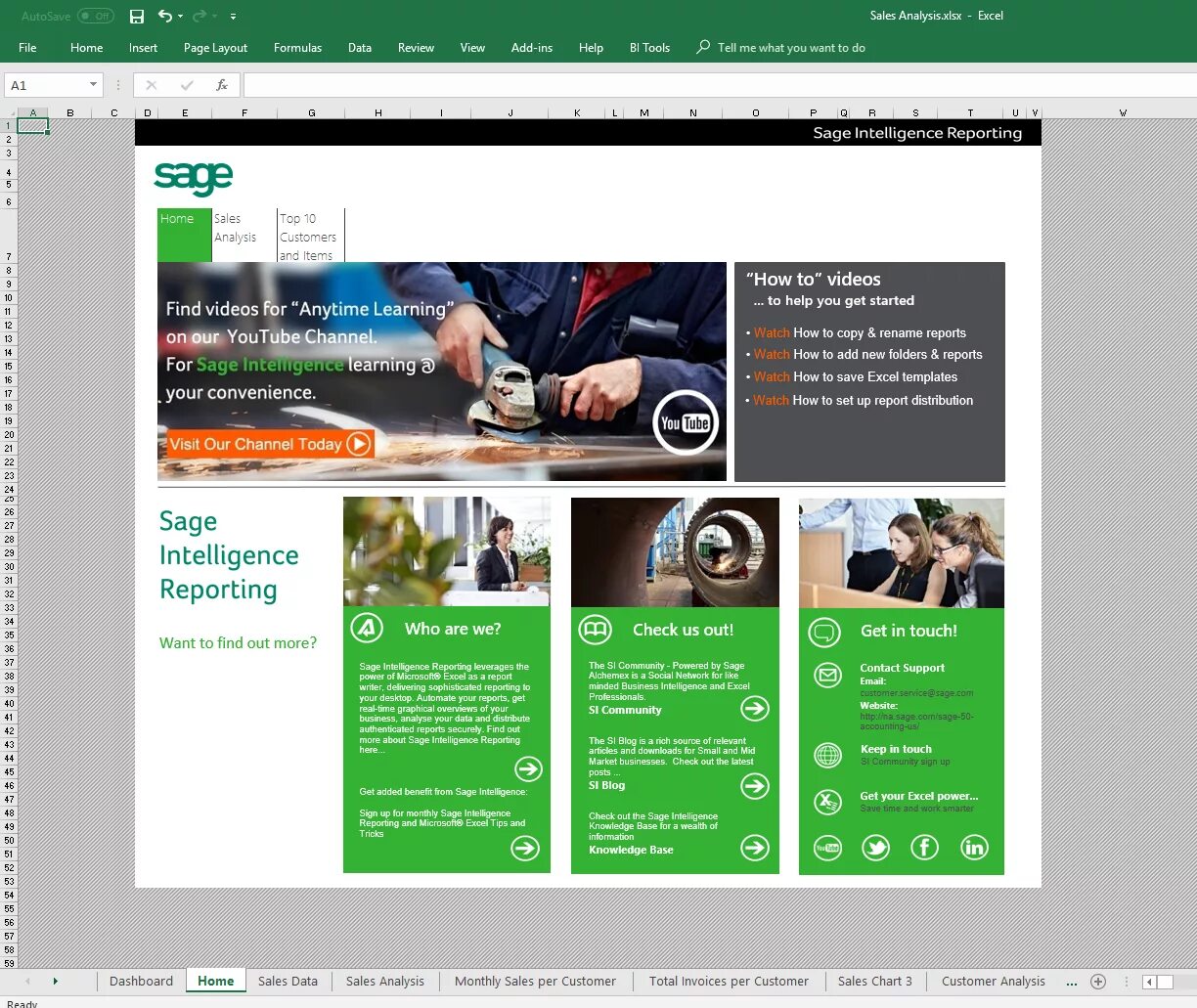
Task: Click arrow next to Sage Intelligence Reporting description
Action: [x=528, y=768]
